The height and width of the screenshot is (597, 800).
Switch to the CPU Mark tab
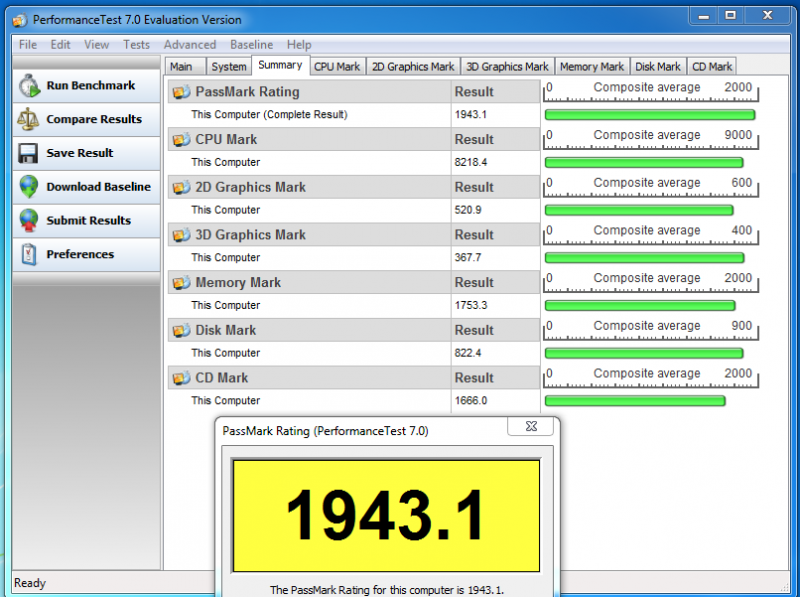coord(337,66)
